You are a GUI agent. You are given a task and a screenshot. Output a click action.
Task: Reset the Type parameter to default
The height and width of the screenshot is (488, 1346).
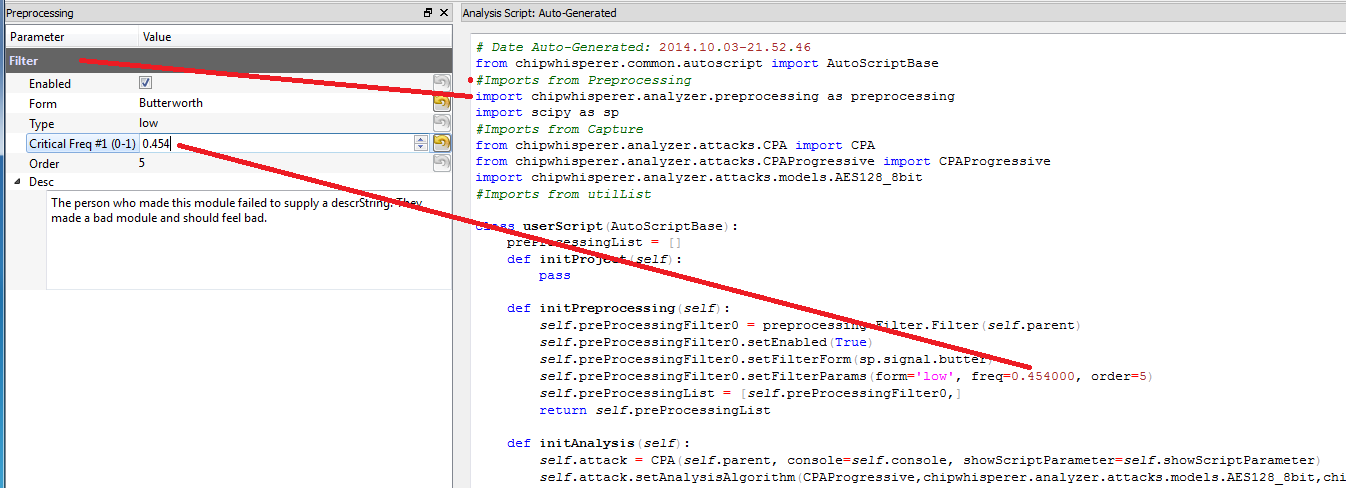[441, 123]
